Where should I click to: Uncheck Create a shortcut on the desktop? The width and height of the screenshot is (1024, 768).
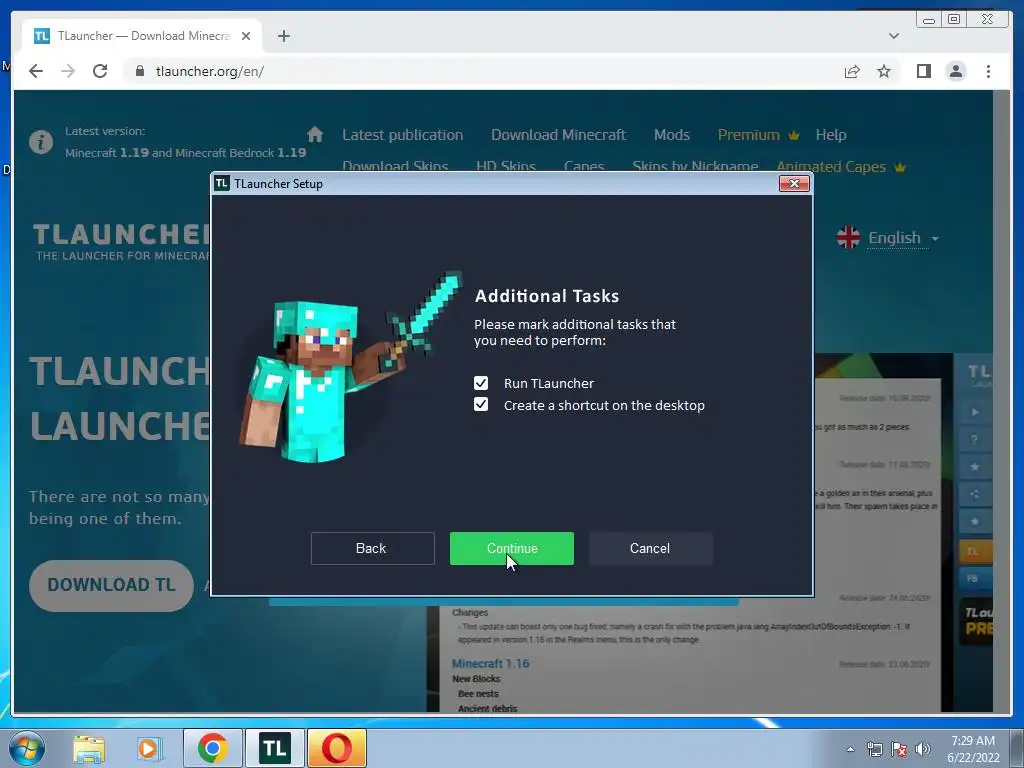[x=481, y=404]
